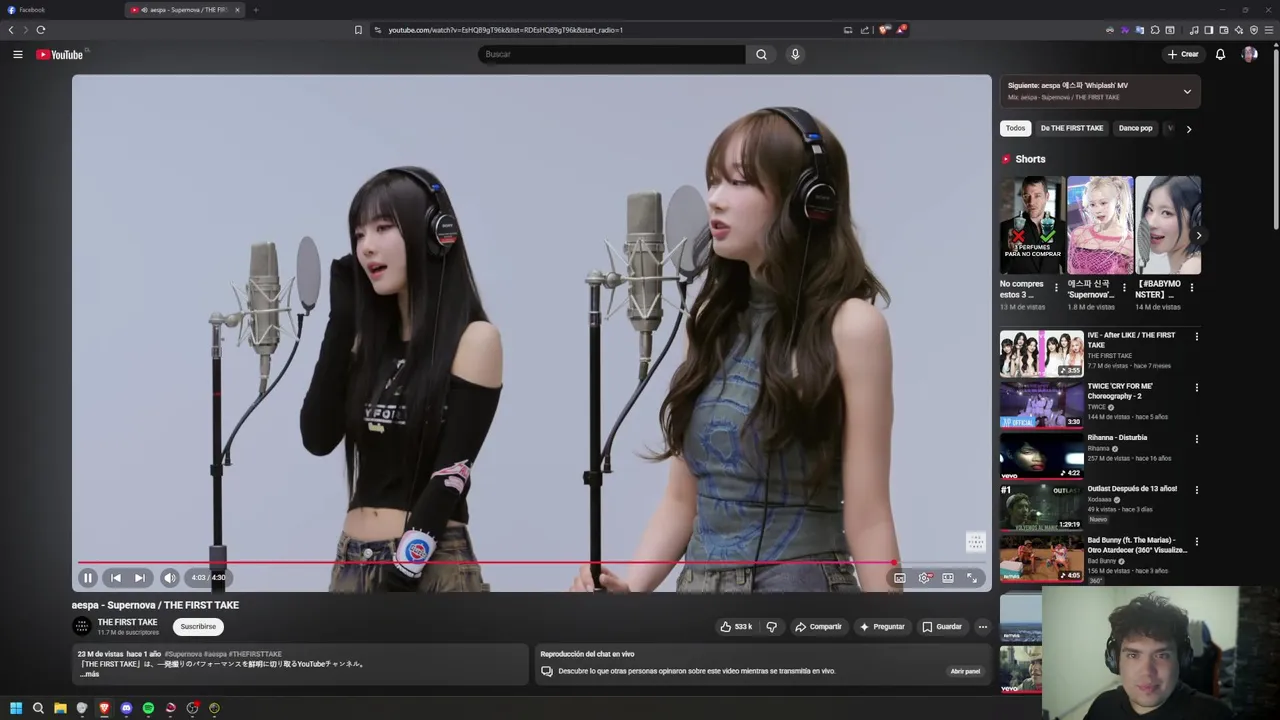Viewport: 1280px width, 720px height.
Task: Open THE FIRST TAKE channel avatar
Action: tap(82, 627)
